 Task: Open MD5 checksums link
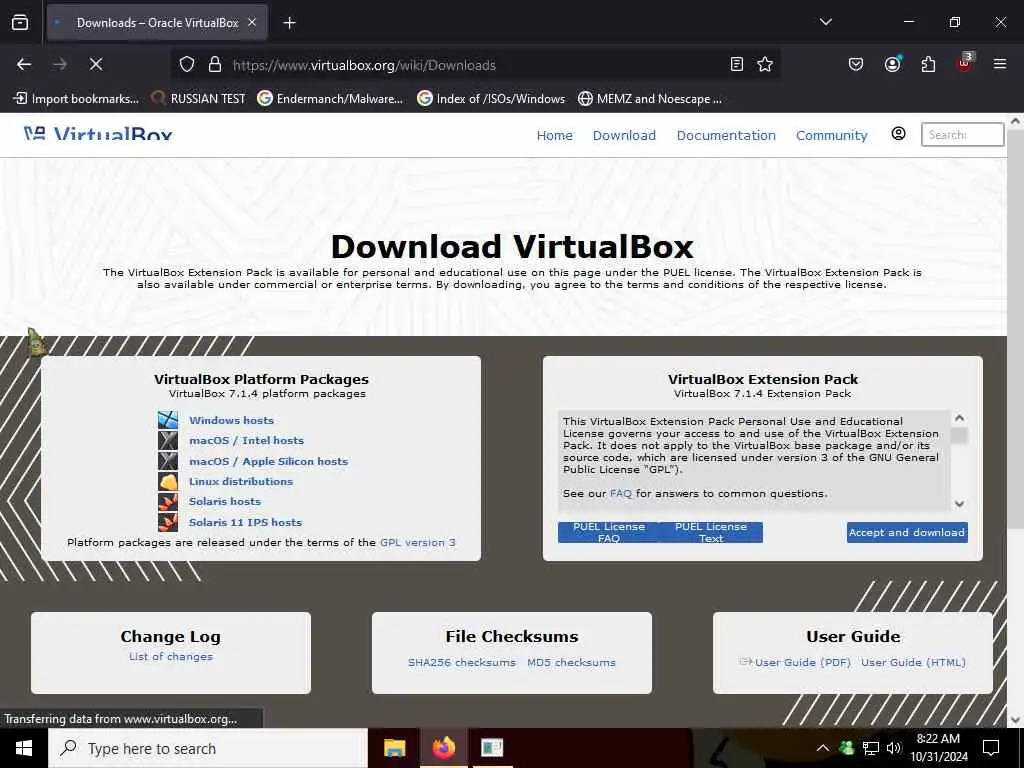tap(571, 662)
